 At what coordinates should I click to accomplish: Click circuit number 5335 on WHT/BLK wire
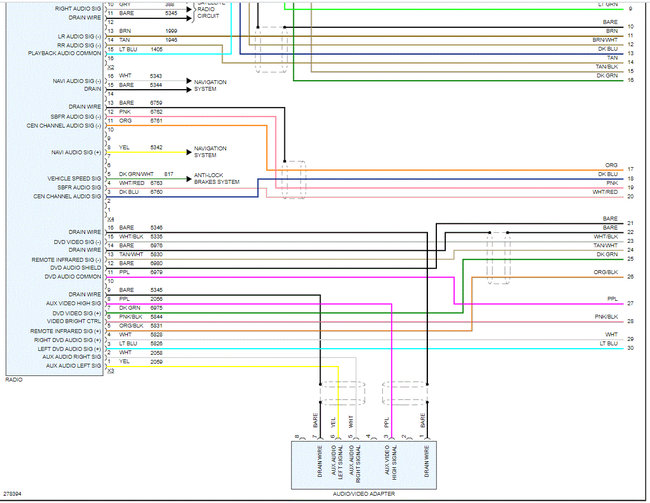point(156,236)
